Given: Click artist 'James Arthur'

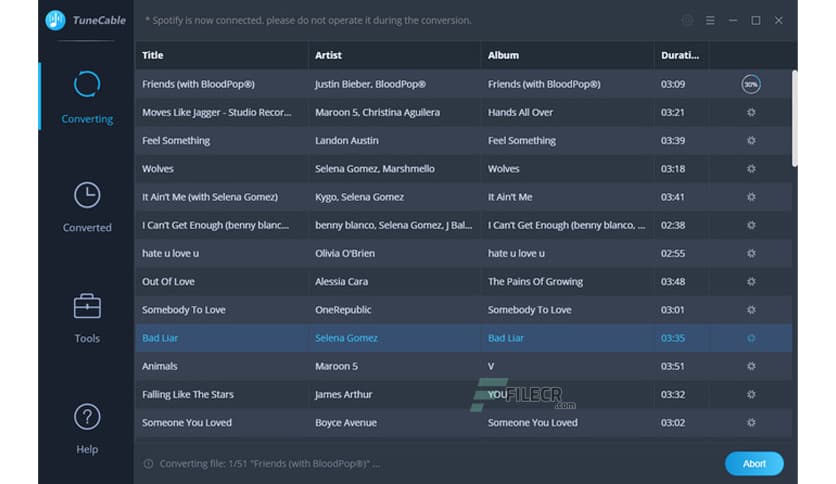Looking at the screenshot, I should coord(343,395).
